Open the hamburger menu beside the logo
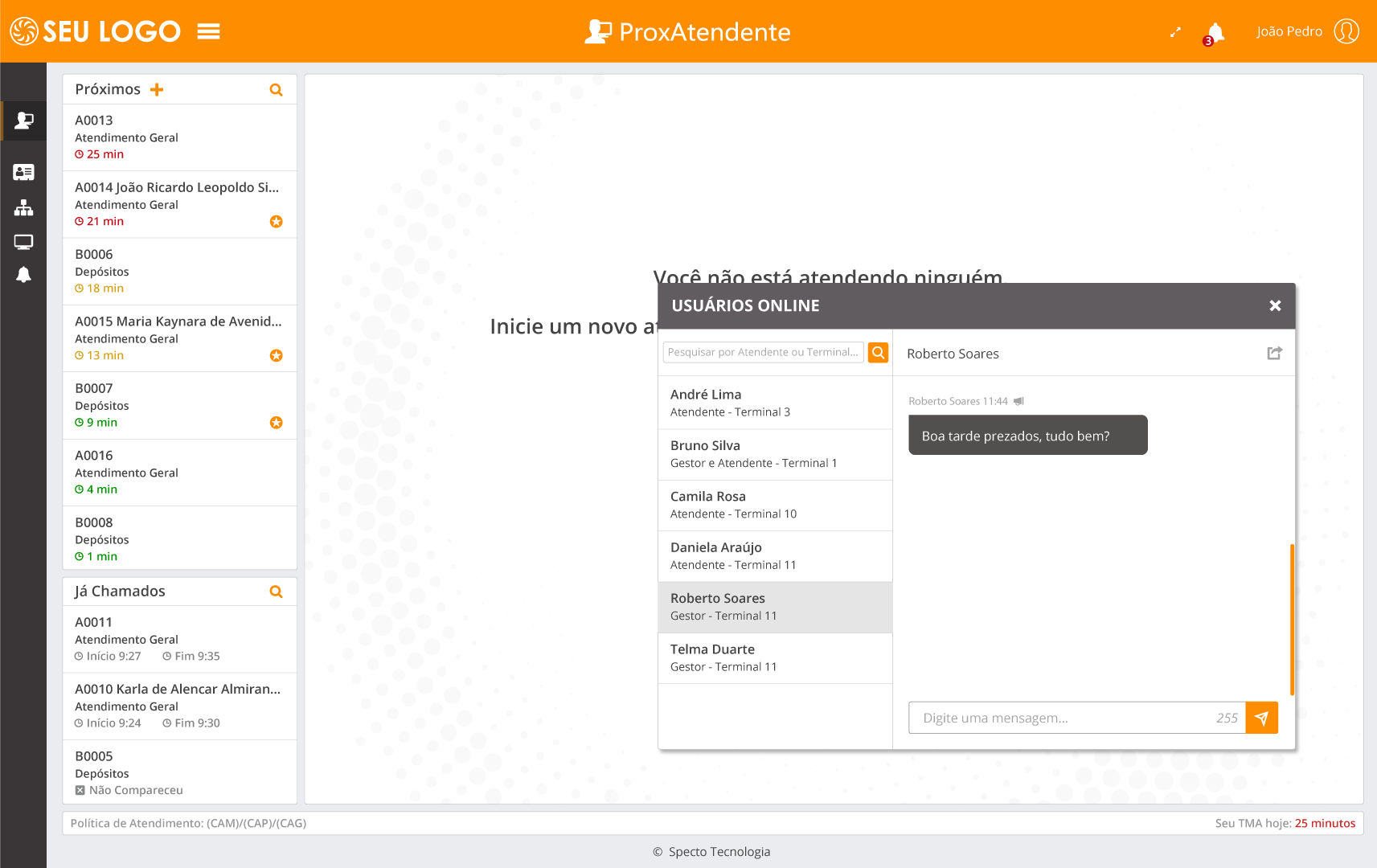Image resolution: width=1377 pixels, height=868 pixels. tap(208, 31)
